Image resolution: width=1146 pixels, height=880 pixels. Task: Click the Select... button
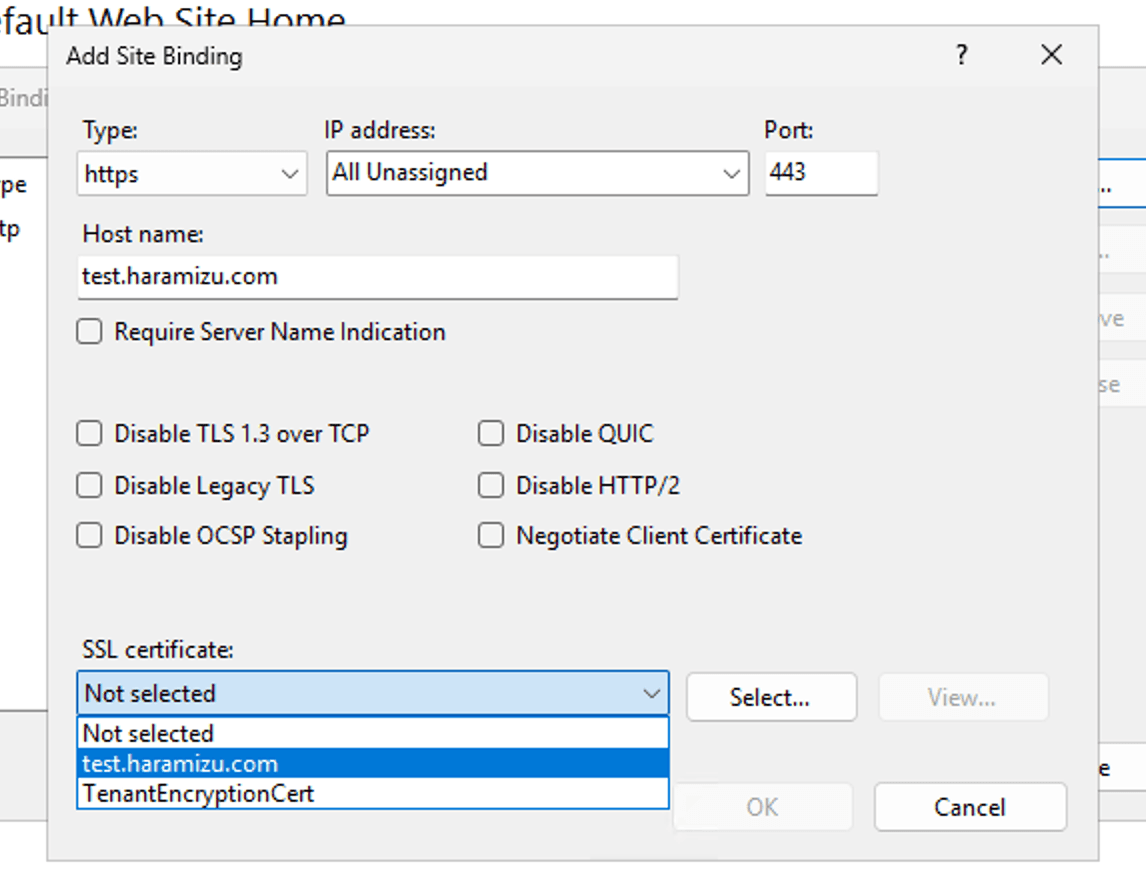tap(770, 697)
